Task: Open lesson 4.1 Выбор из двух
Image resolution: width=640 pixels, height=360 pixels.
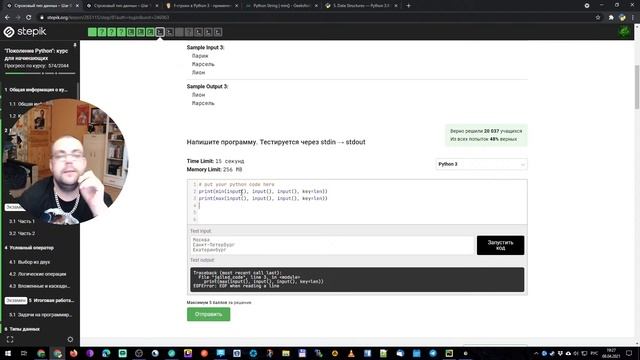Action: [29, 262]
